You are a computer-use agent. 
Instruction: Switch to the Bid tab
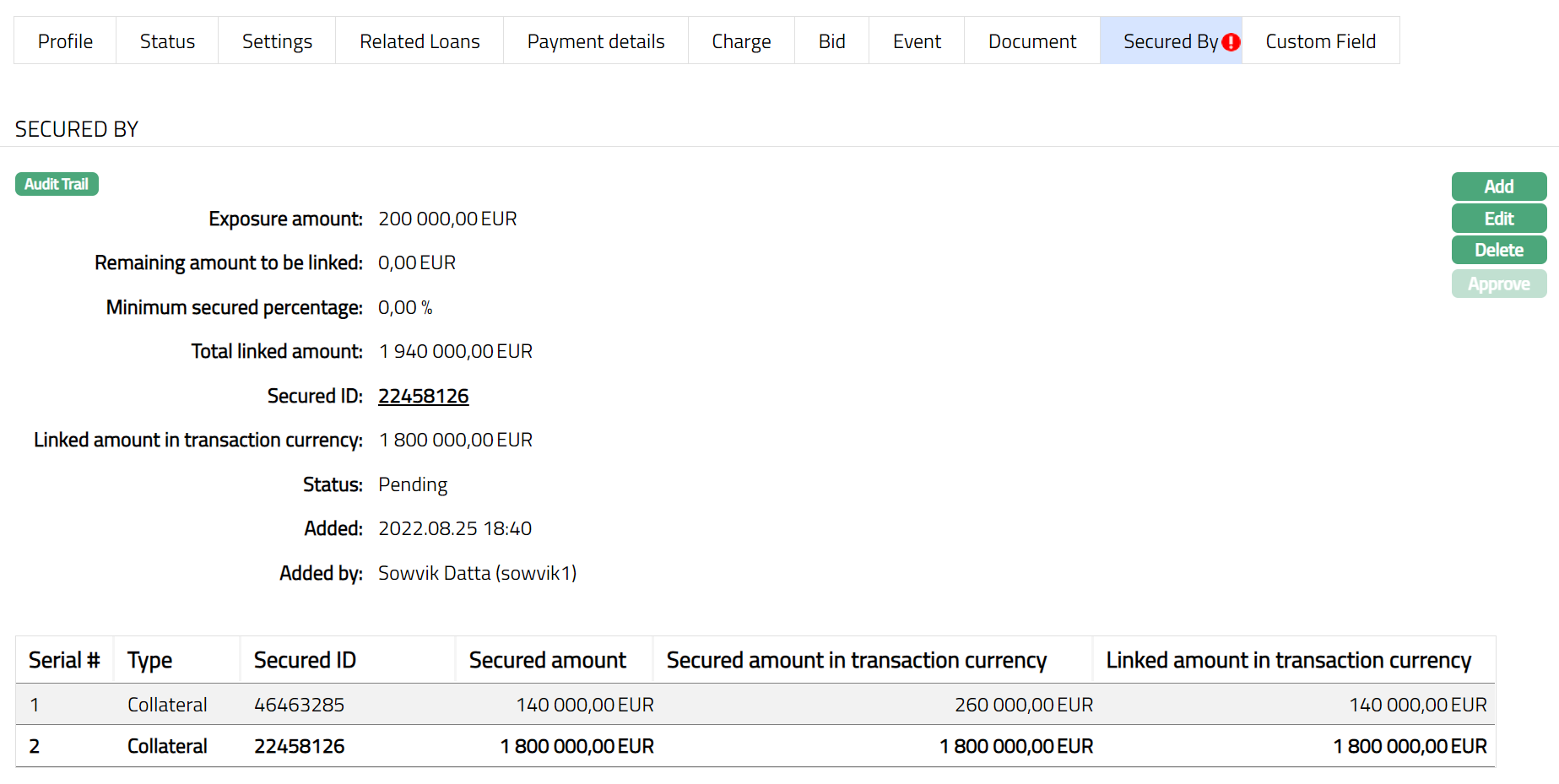point(831,41)
